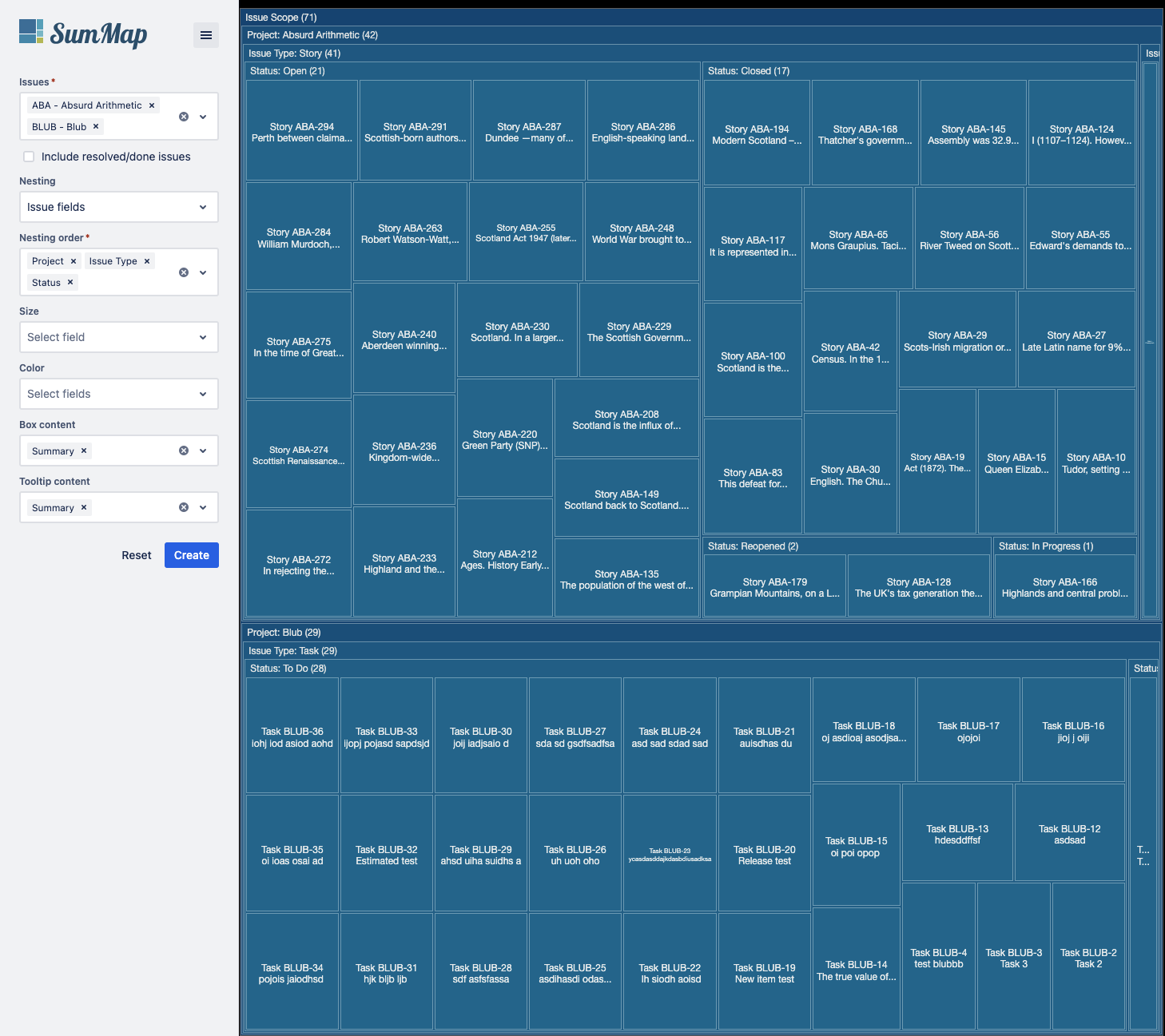Remove Summary from Box content

[84, 451]
